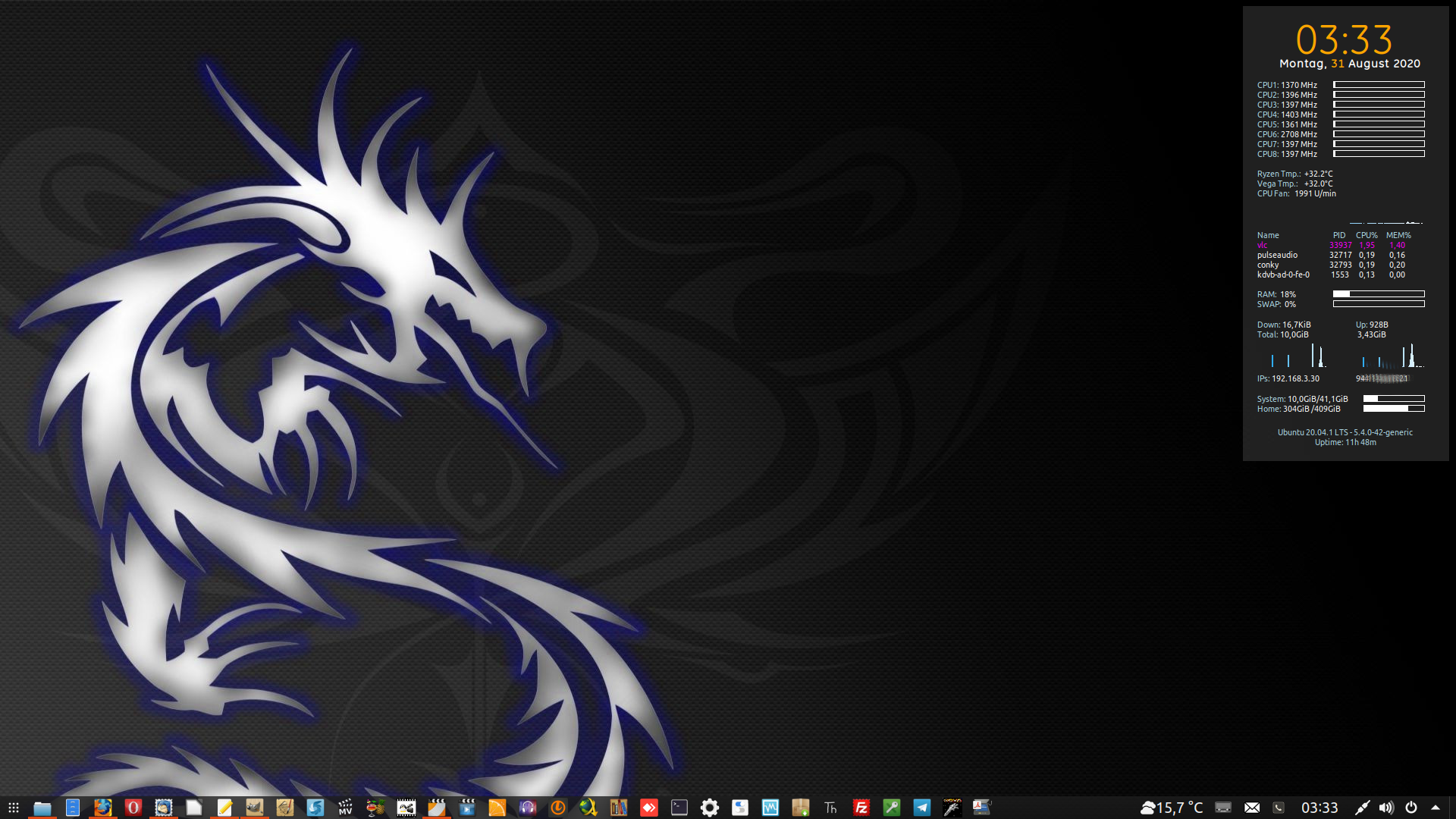Open Thunderbird mail client icon
Viewport: 1456px width, 819px height.
tap(163, 808)
